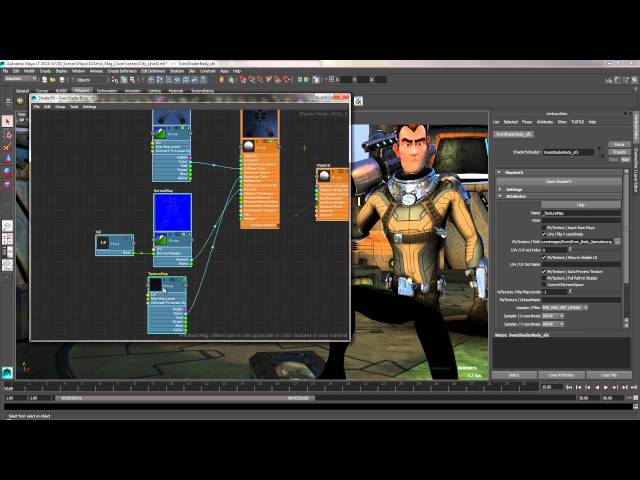Click the Open Scene folder icon

coord(53,80)
